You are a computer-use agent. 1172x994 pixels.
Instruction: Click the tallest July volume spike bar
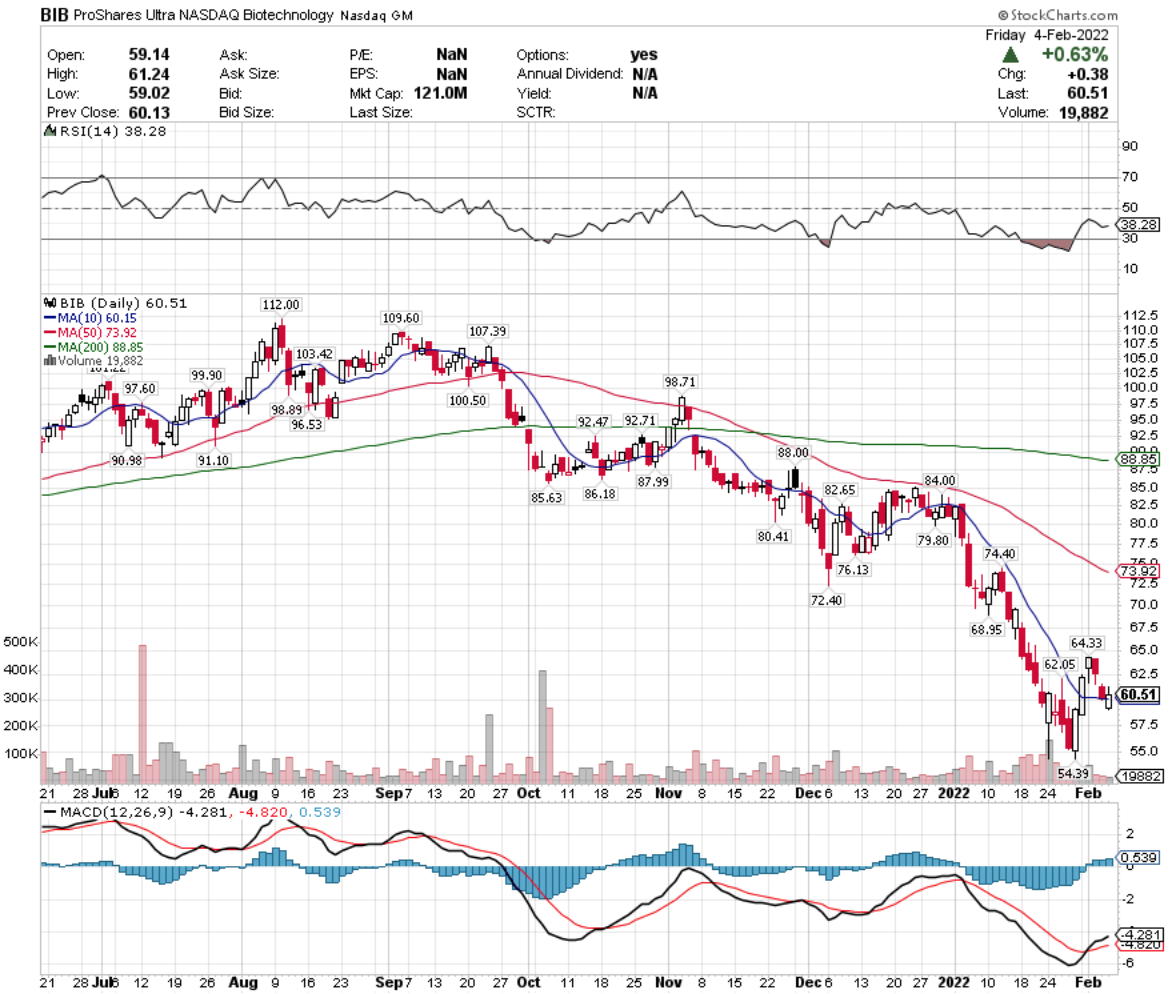tap(143, 714)
